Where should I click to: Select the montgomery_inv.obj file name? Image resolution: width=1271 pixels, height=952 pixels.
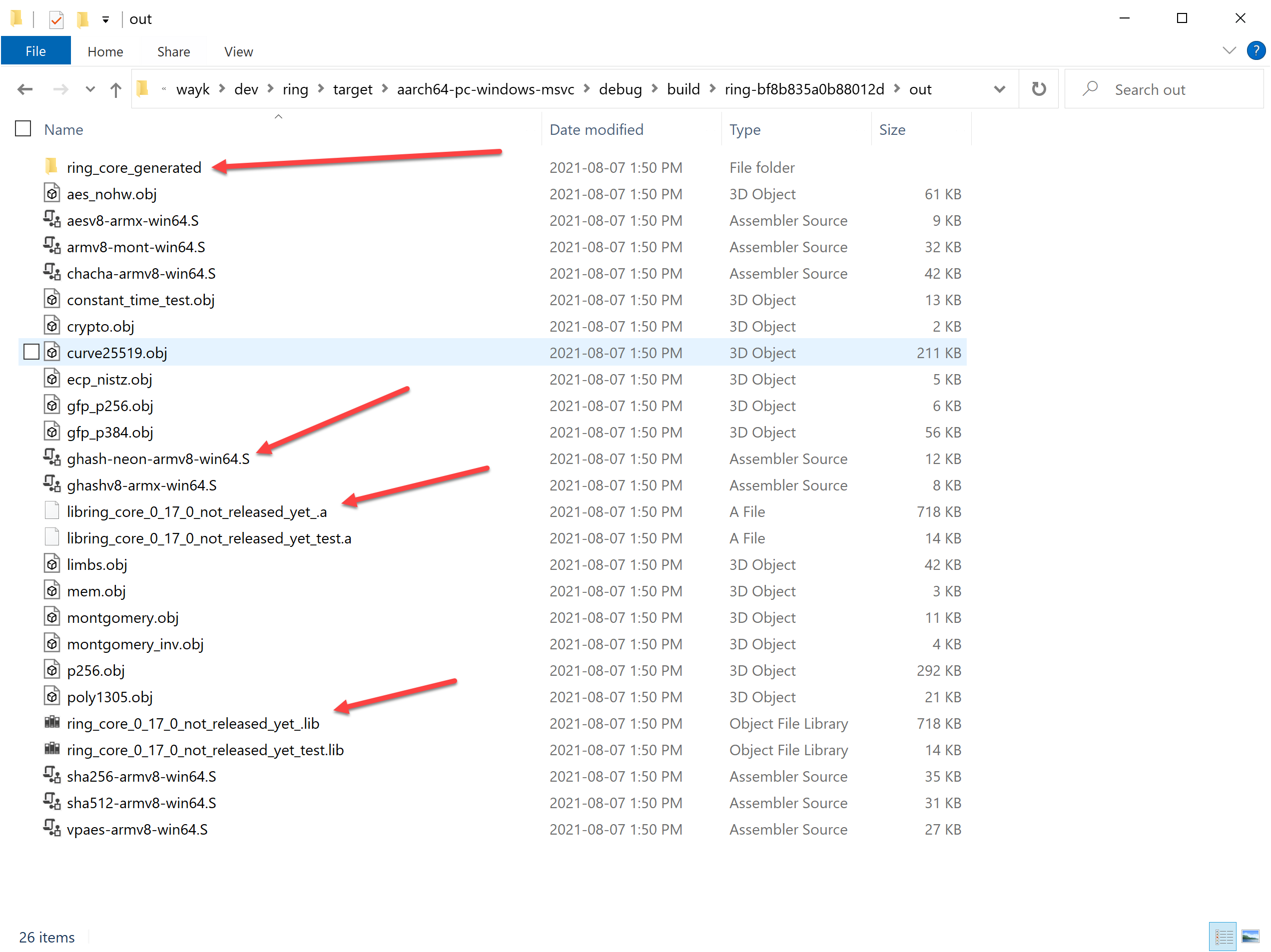coord(135,643)
